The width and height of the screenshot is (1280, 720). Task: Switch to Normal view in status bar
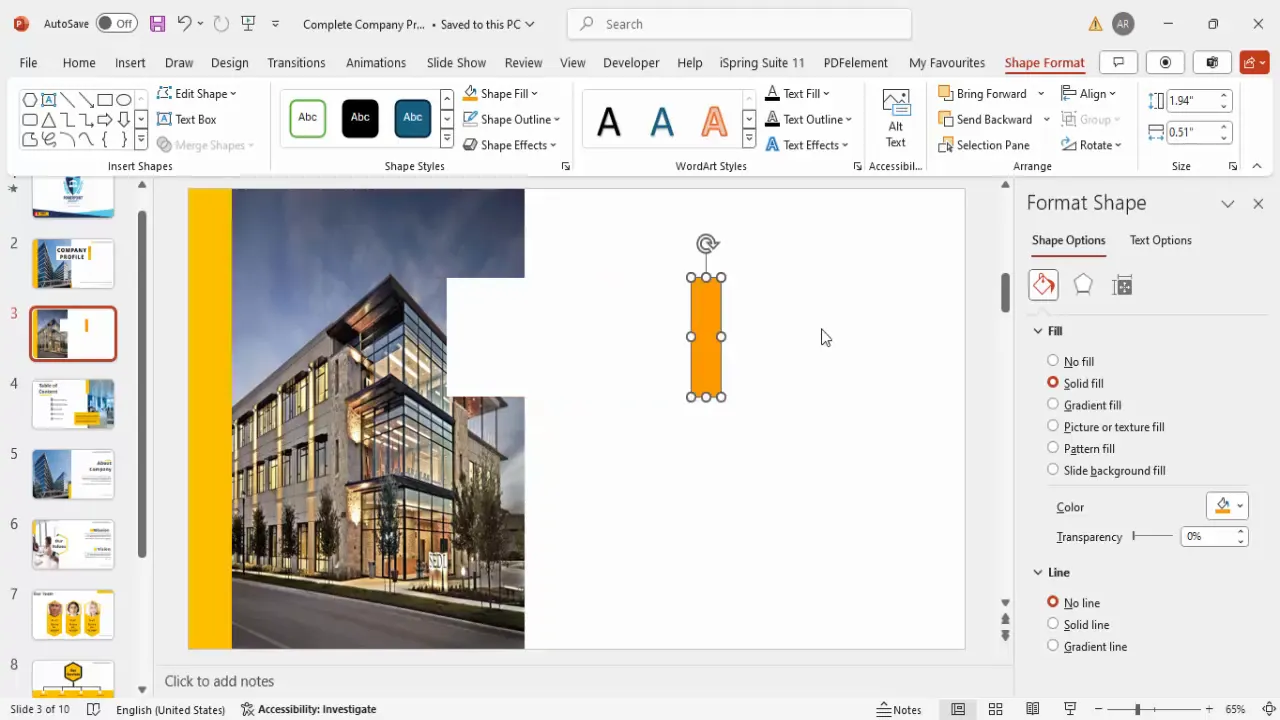point(958,709)
